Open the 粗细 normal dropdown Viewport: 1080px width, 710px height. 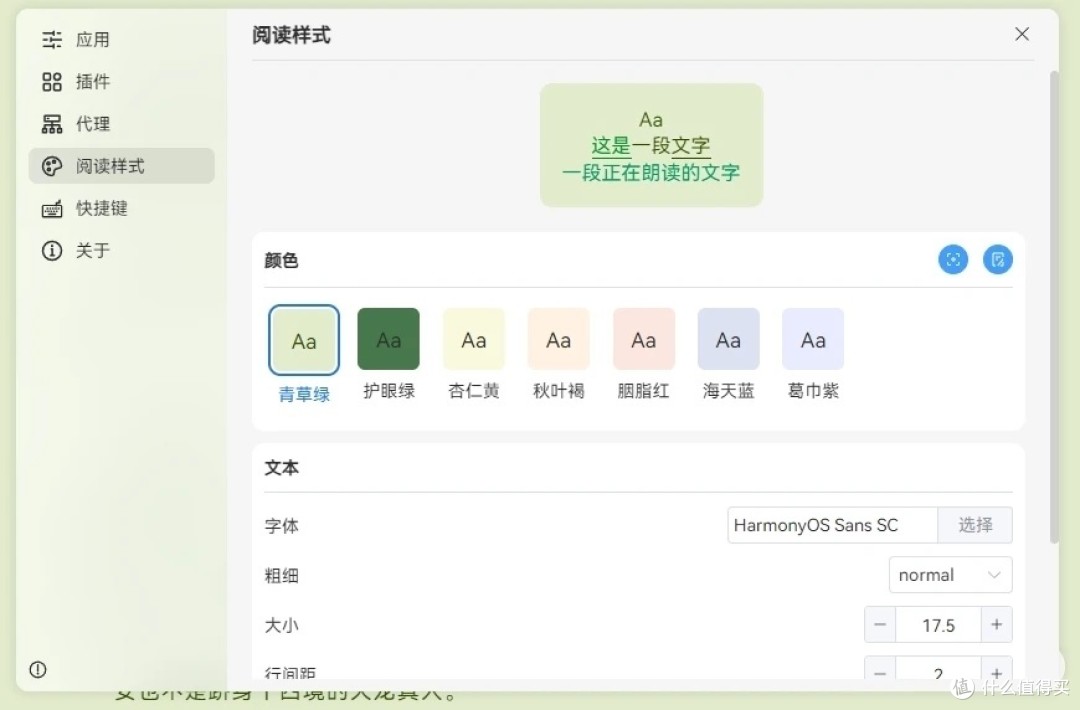pyautogui.click(x=950, y=575)
